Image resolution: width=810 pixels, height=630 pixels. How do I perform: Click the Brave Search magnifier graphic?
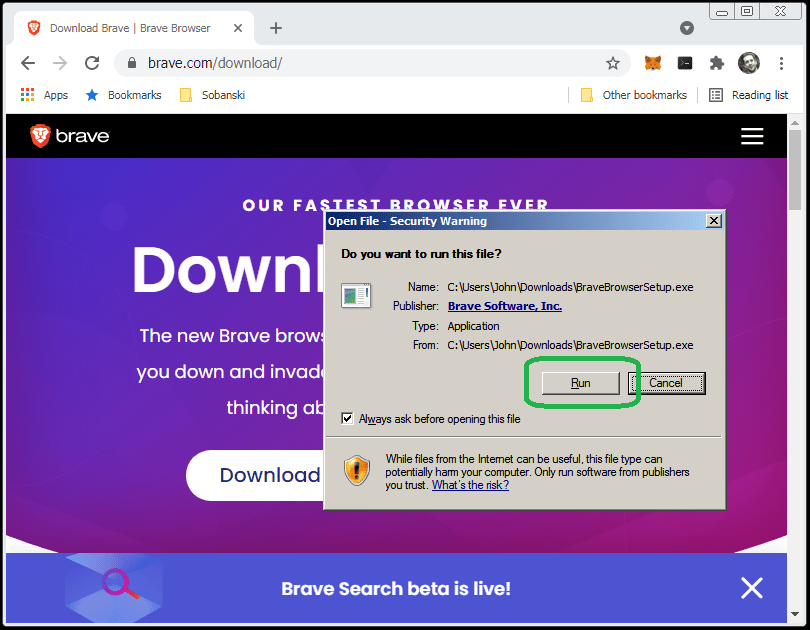(x=120, y=584)
